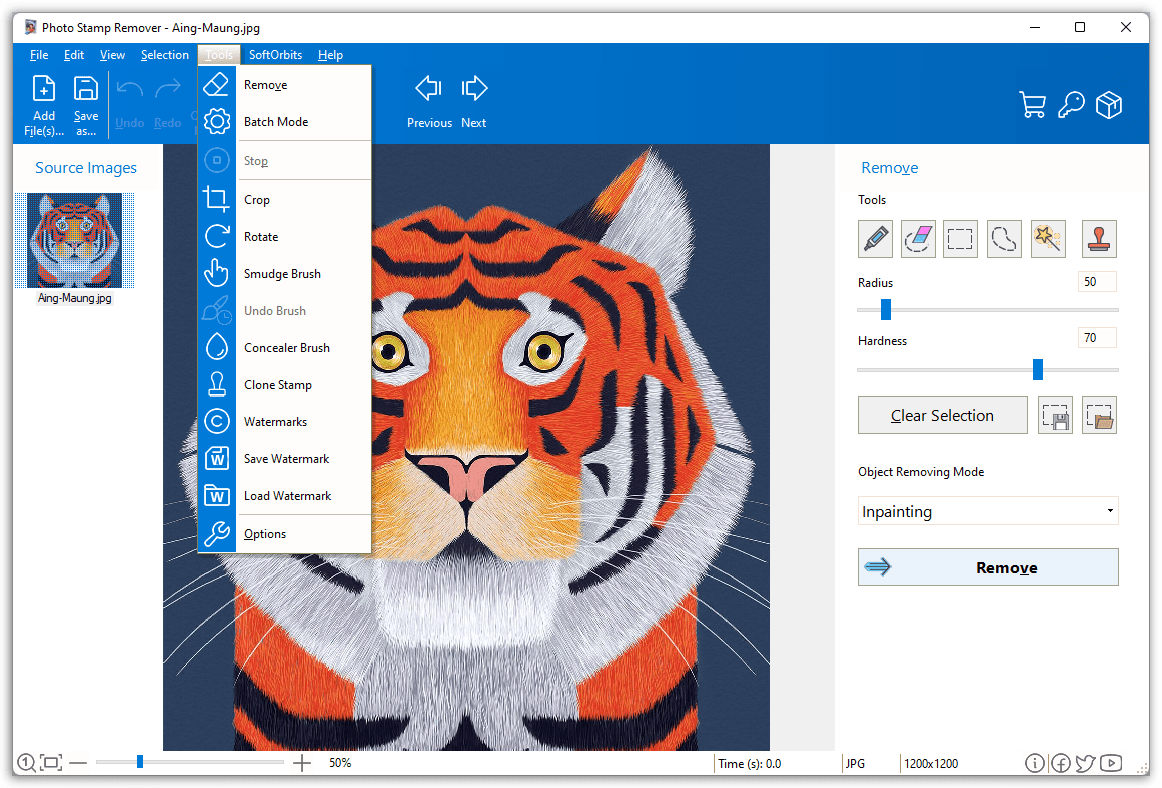Open the info icon in status bar
Image resolution: width=1162 pixels, height=788 pixels.
[1035, 763]
